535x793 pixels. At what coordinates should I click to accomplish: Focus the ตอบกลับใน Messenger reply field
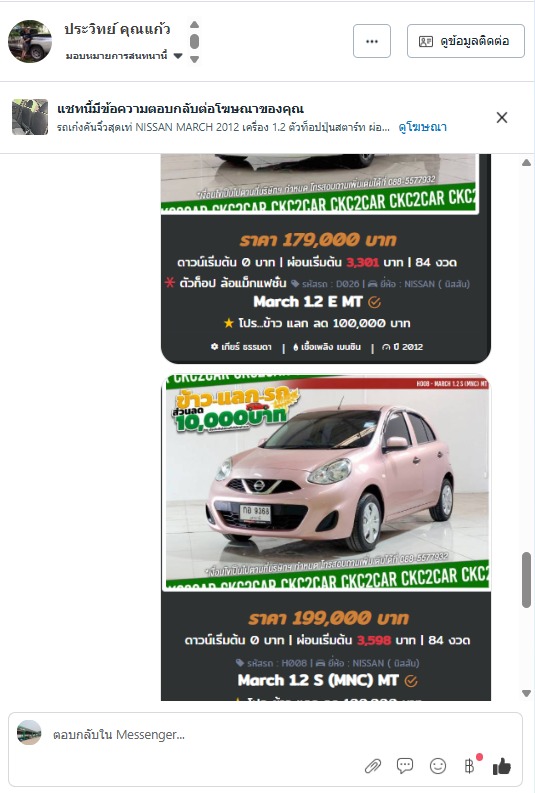(202, 734)
